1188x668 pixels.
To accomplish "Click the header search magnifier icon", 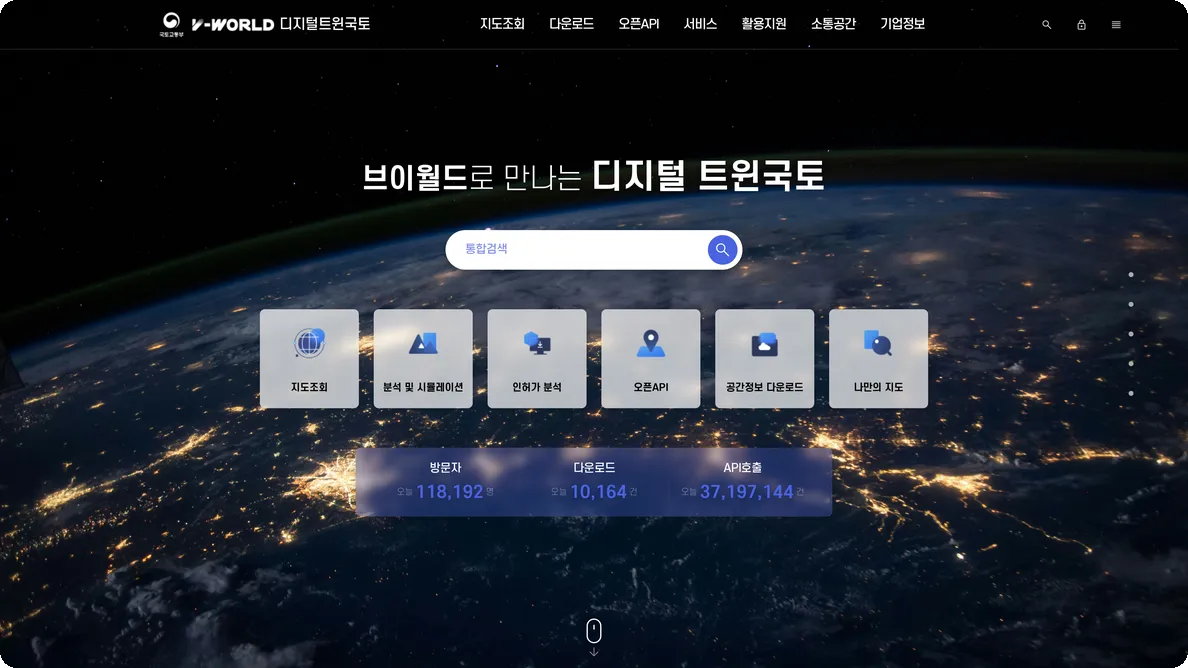I will pos(1046,25).
